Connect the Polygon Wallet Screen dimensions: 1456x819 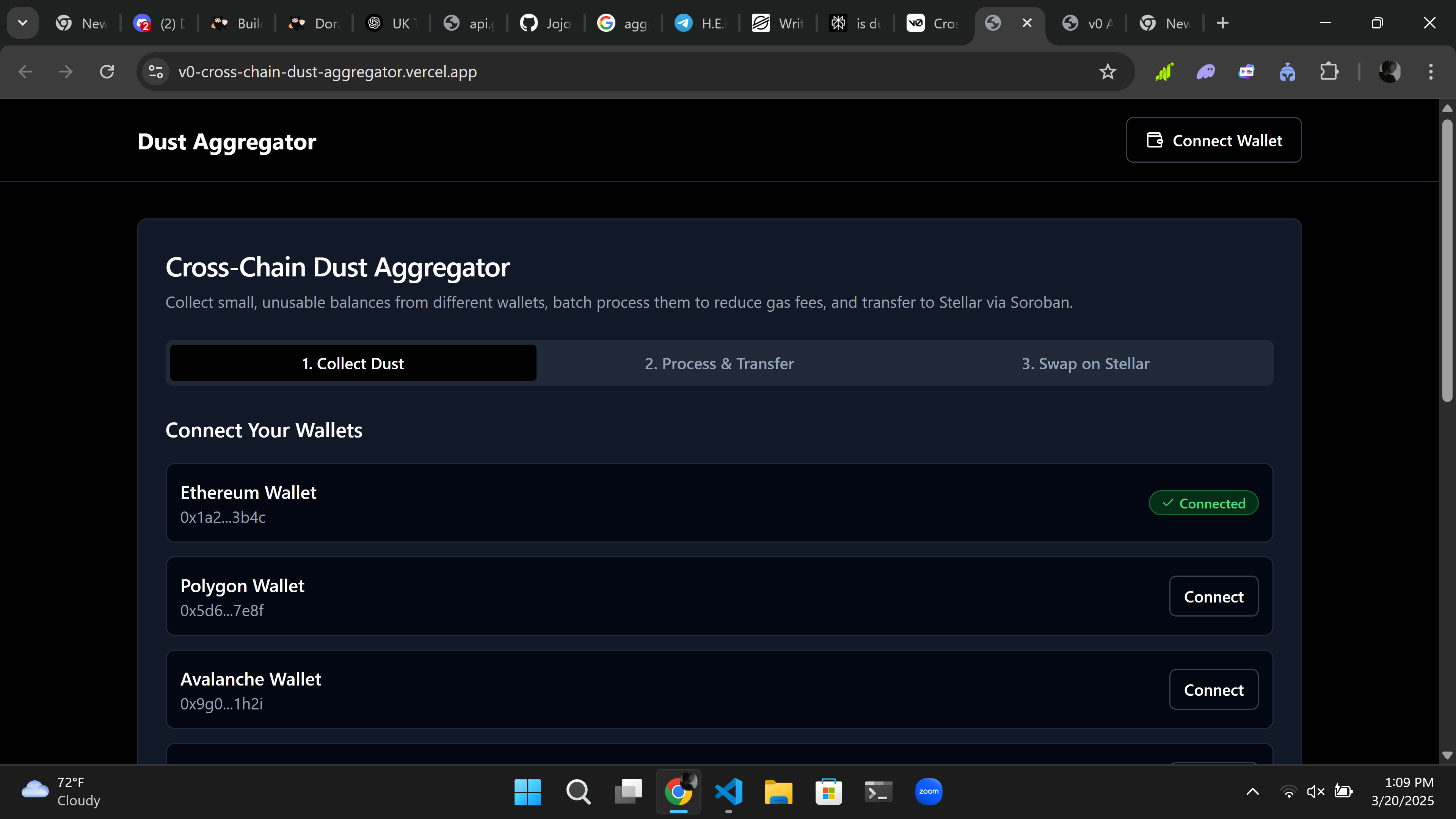[x=1213, y=596]
